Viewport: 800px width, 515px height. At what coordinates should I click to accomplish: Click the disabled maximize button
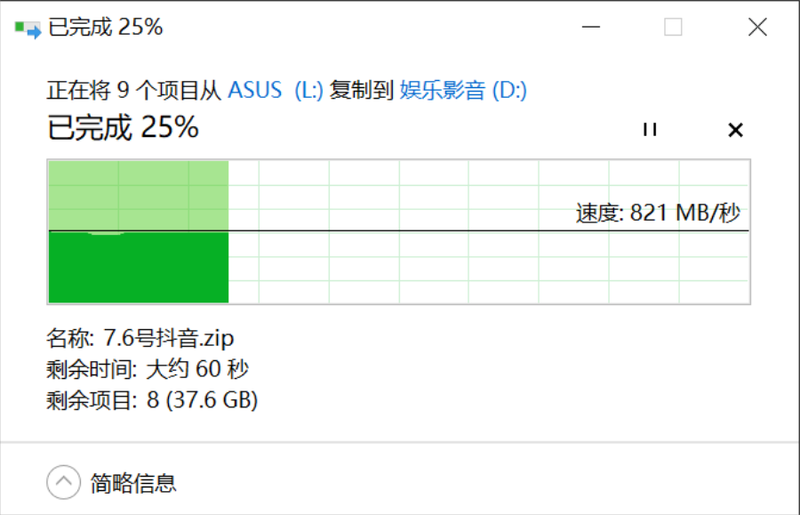673,27
